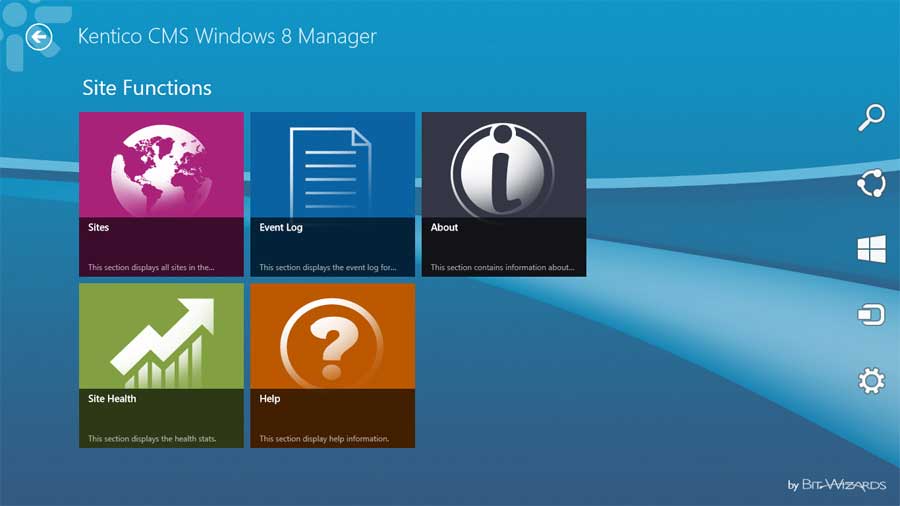Click the "Site Functions" heading

(x=147, y=88)
